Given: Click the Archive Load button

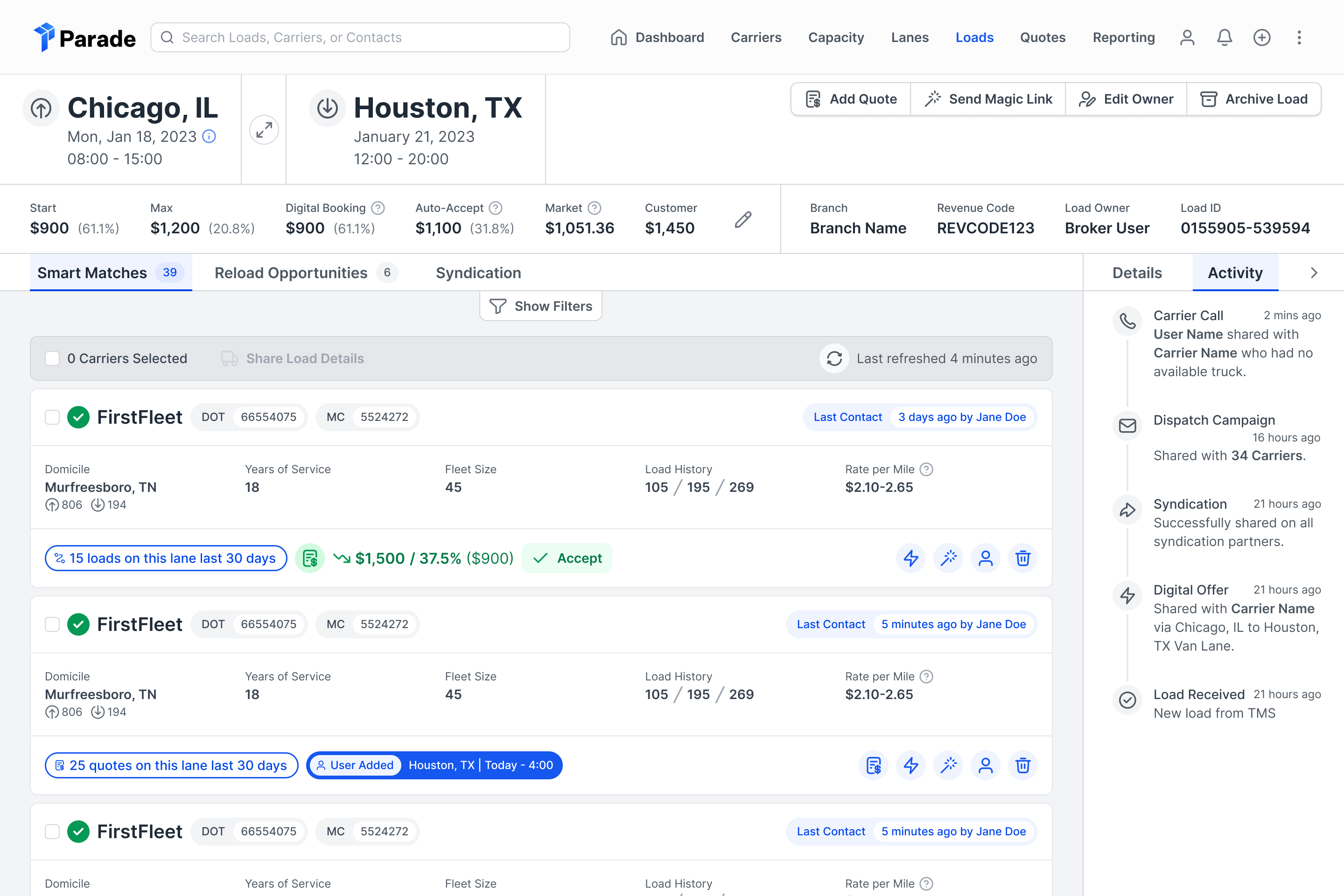Looking at the screenshot, I should pos(1254,99).
